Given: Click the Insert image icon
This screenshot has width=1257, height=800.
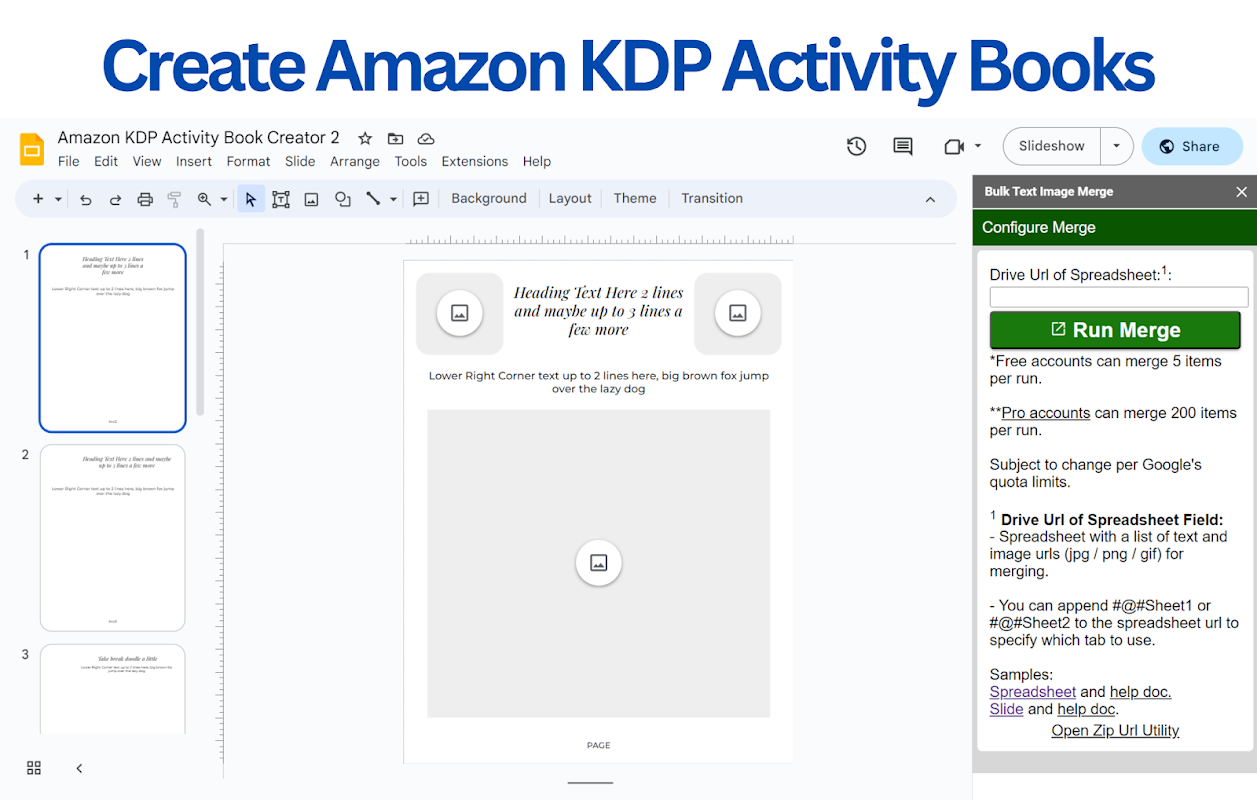Looking at the screenshot, I should coord(311,199).
